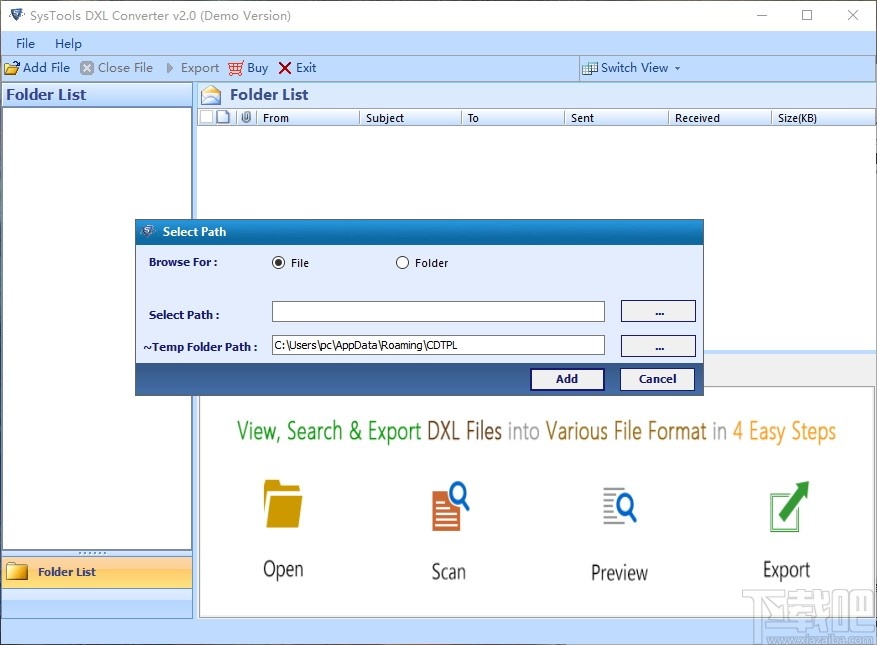Click the Add button in Select Path dialog
877x645 pixels.
click(x=567, y=379)
